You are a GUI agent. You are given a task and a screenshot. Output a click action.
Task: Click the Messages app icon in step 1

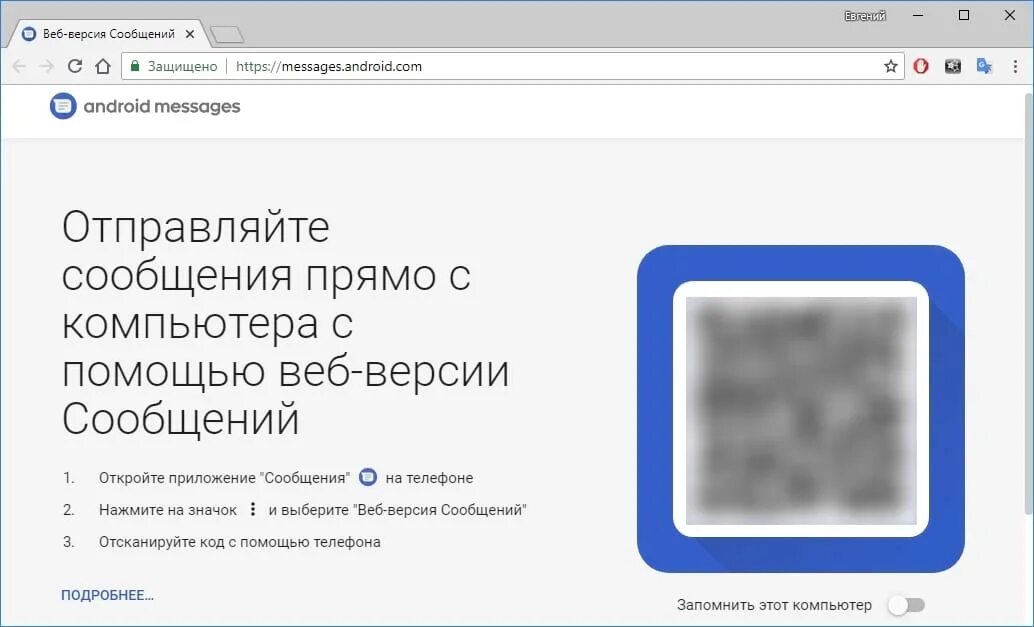point(368,477)
